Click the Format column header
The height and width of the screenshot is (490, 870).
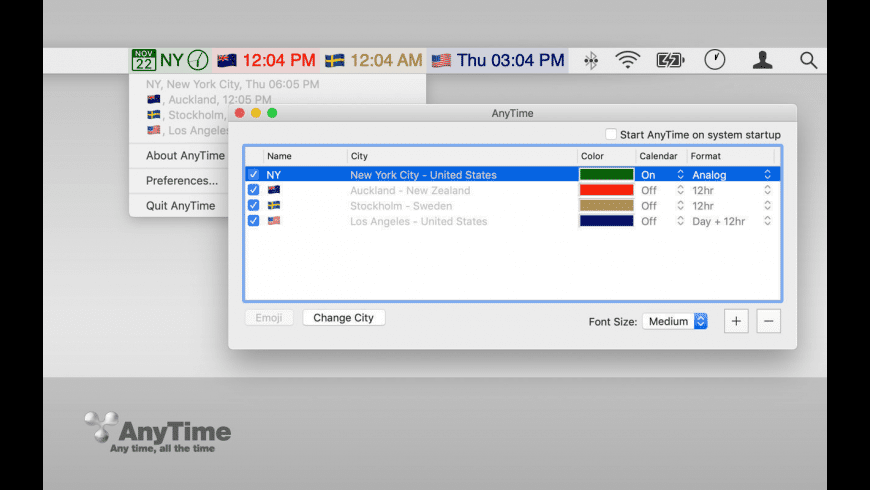click(731, 156)
